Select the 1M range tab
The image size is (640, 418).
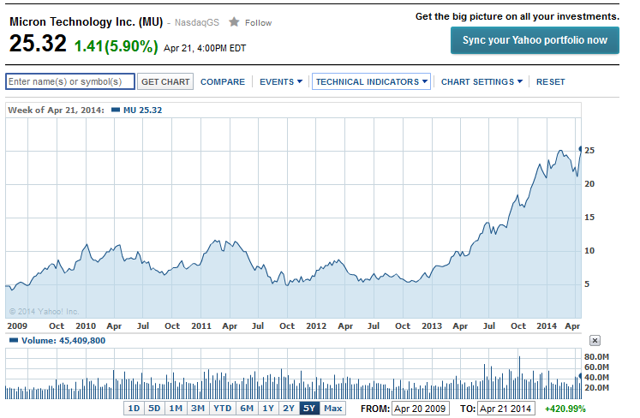click(176, 408)
